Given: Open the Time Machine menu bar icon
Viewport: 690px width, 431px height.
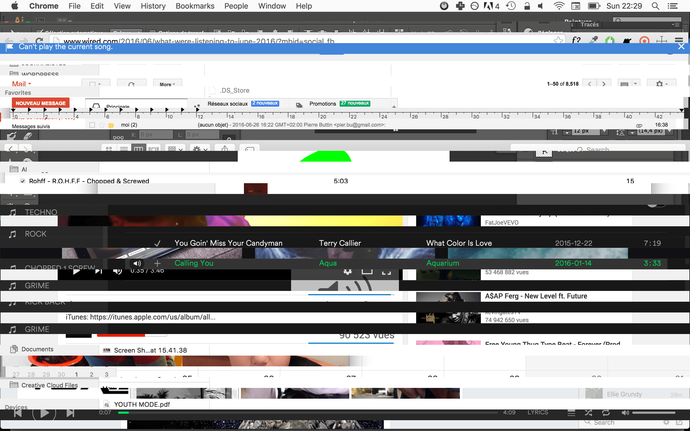Looking at the screenshot, I should [511, 6].
